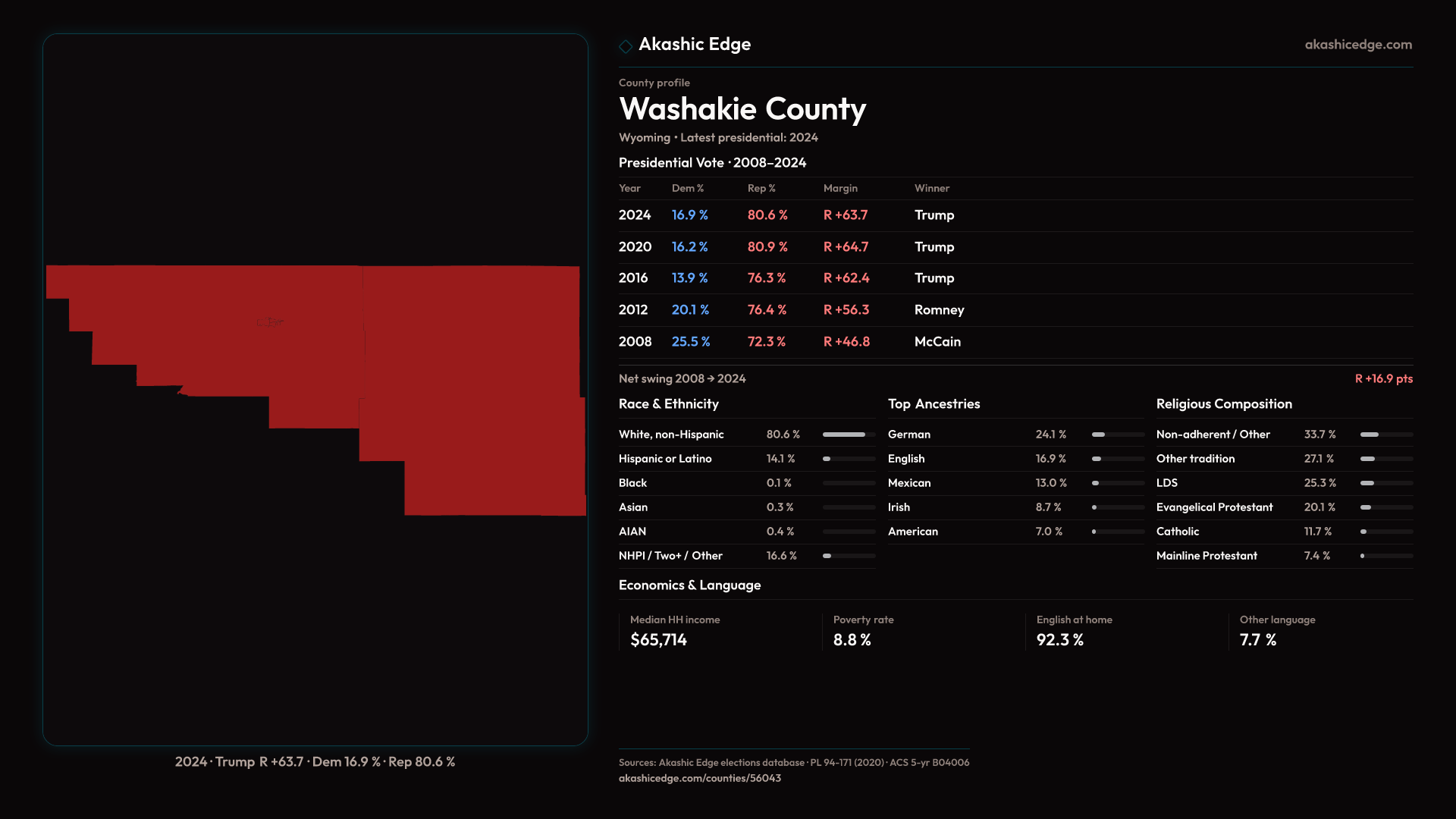Click the Religious Composition section heading
Image resolution: width=1456 pixels, height=819 pixels.
click(x=1224, y=404)
